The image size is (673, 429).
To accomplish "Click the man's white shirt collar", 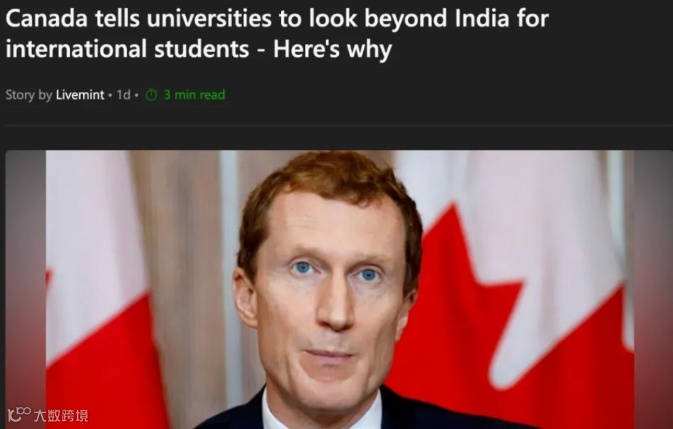I will (x=323, y=412).
